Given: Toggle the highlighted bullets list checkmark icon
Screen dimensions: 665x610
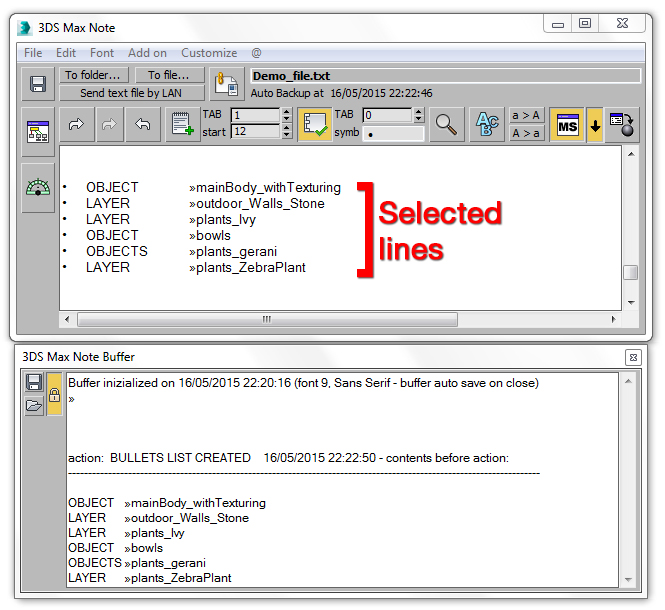Looking at the screenshot, I should pyautogui.click(x=315, y=124).
